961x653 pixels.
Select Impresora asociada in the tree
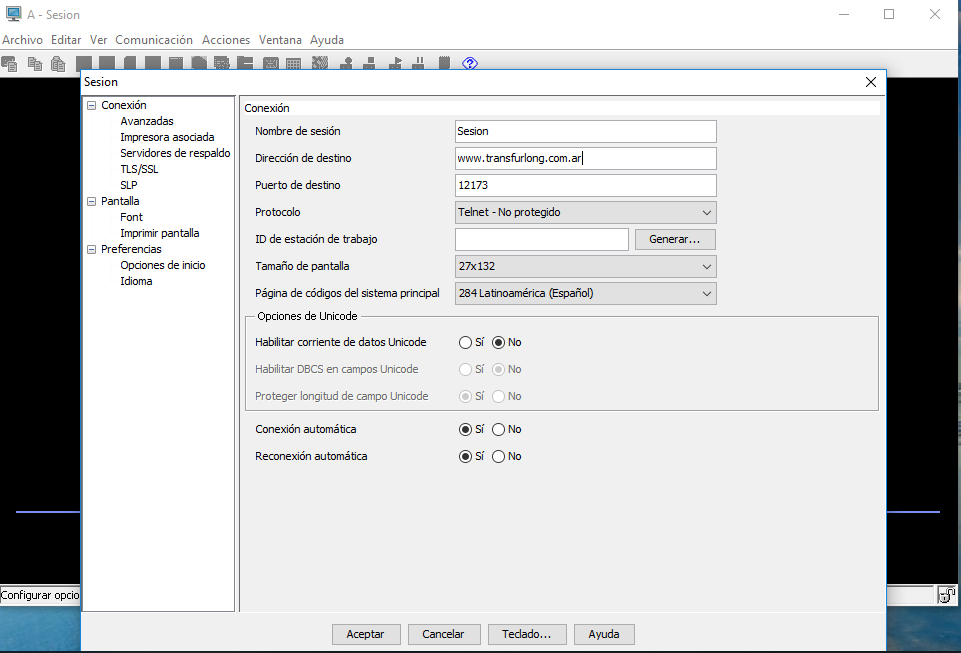(167, 137)
